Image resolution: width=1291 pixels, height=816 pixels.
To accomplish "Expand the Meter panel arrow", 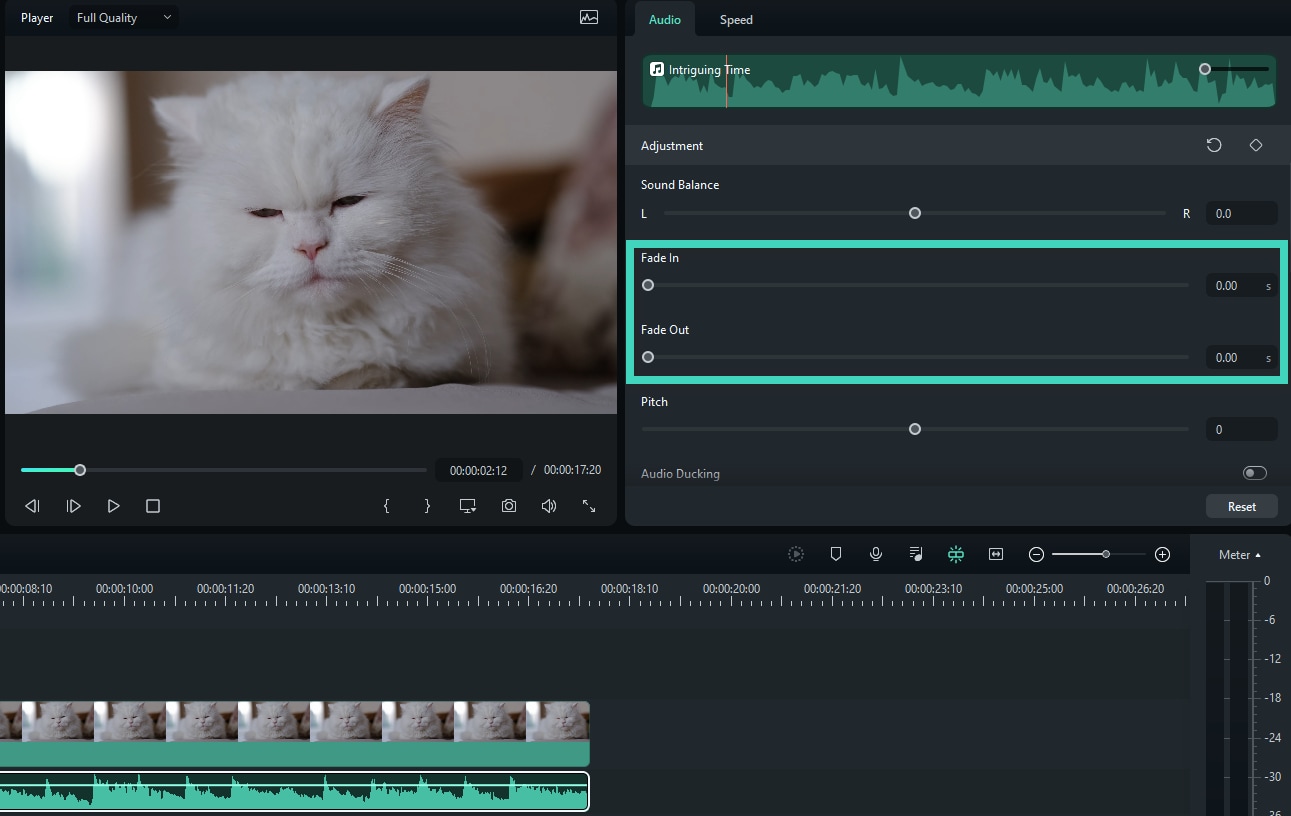I will [1258, 555].
